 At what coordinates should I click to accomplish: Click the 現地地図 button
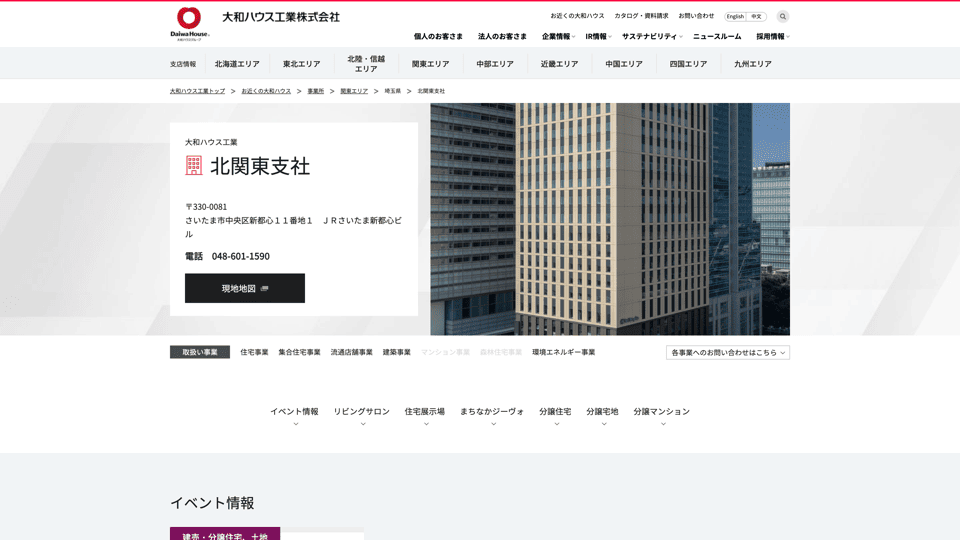point(245,288)
